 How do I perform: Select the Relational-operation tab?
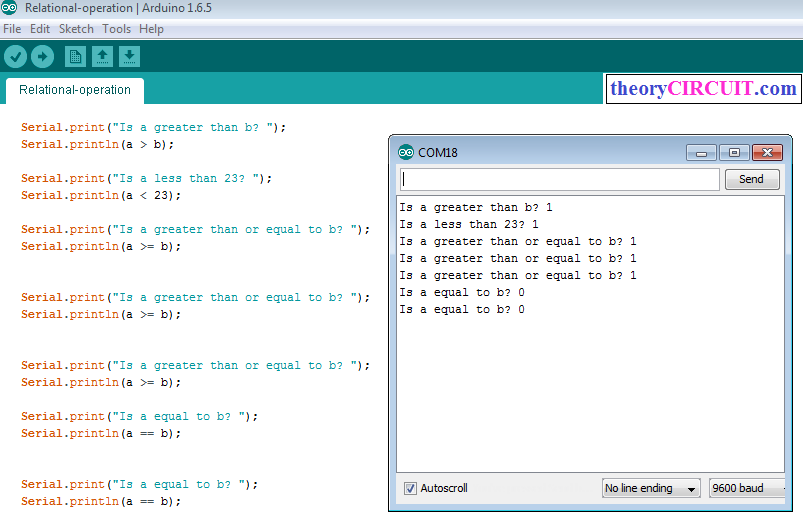75,90
